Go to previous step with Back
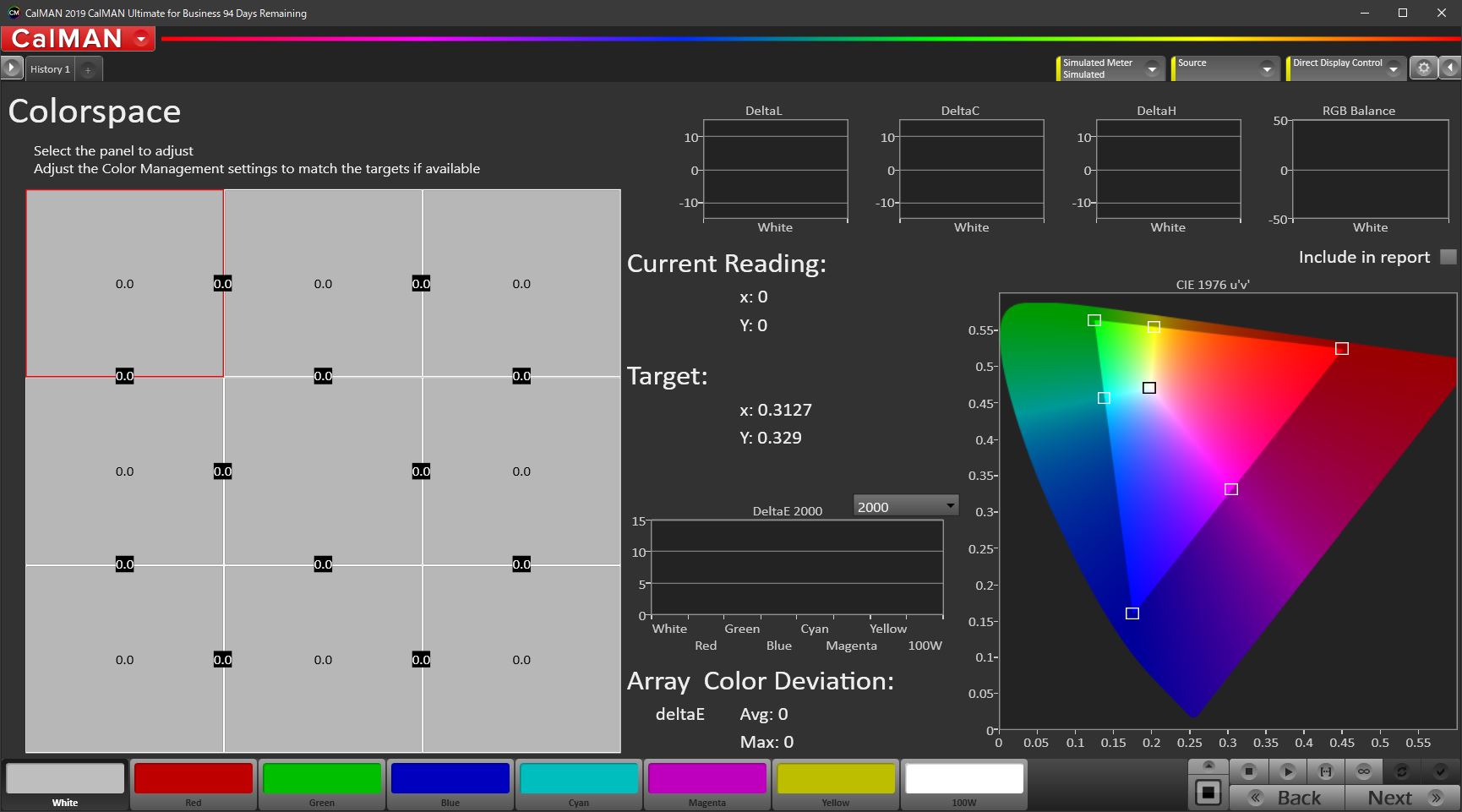The width and height of the screenshot is (1462, 812). point(1286,798)
